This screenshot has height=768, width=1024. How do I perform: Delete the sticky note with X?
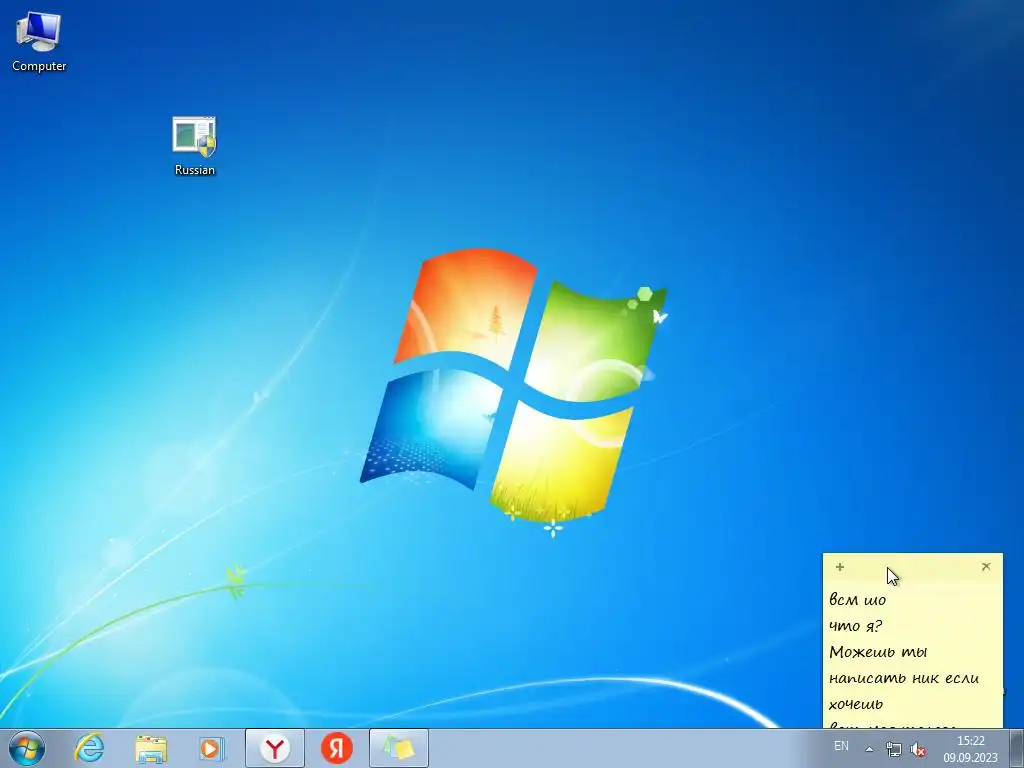(x=986, y=567)
